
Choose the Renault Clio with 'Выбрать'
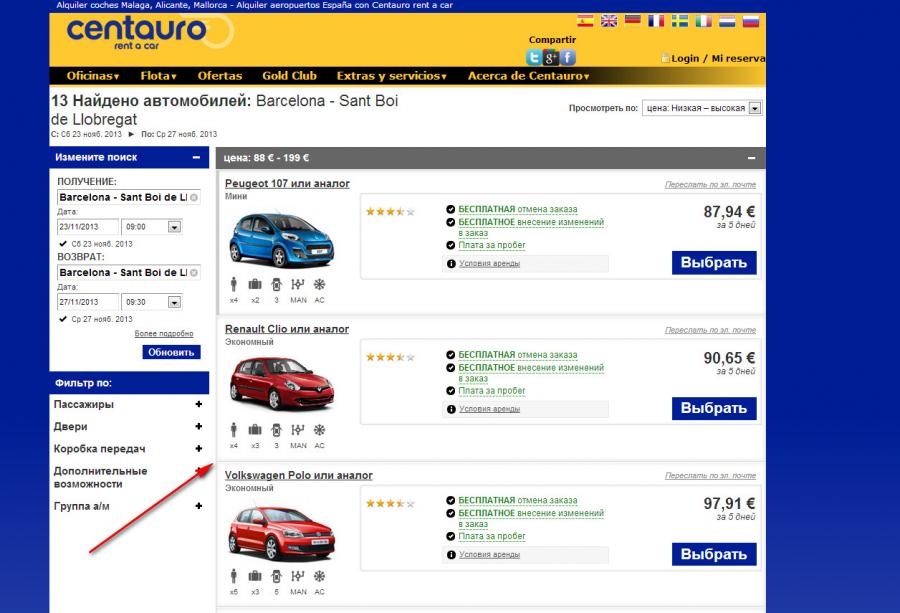pyautogui.click(x=714, y=409)
